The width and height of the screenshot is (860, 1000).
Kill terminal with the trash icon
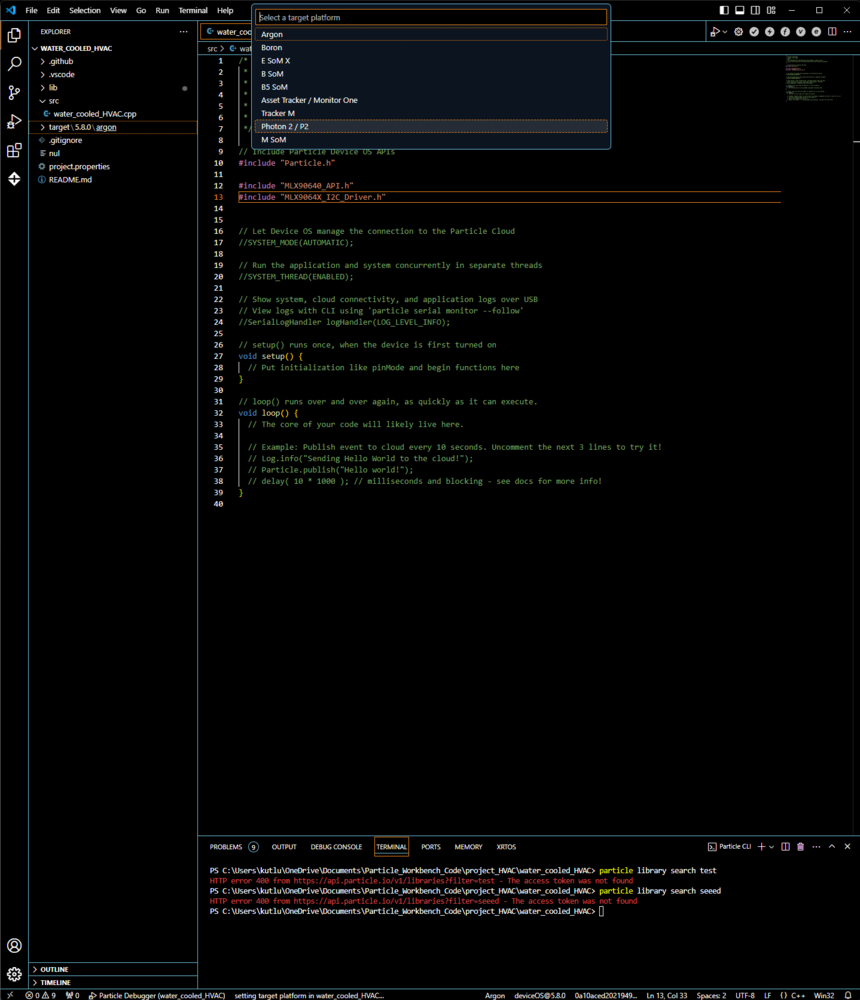[x=800, y=847]
